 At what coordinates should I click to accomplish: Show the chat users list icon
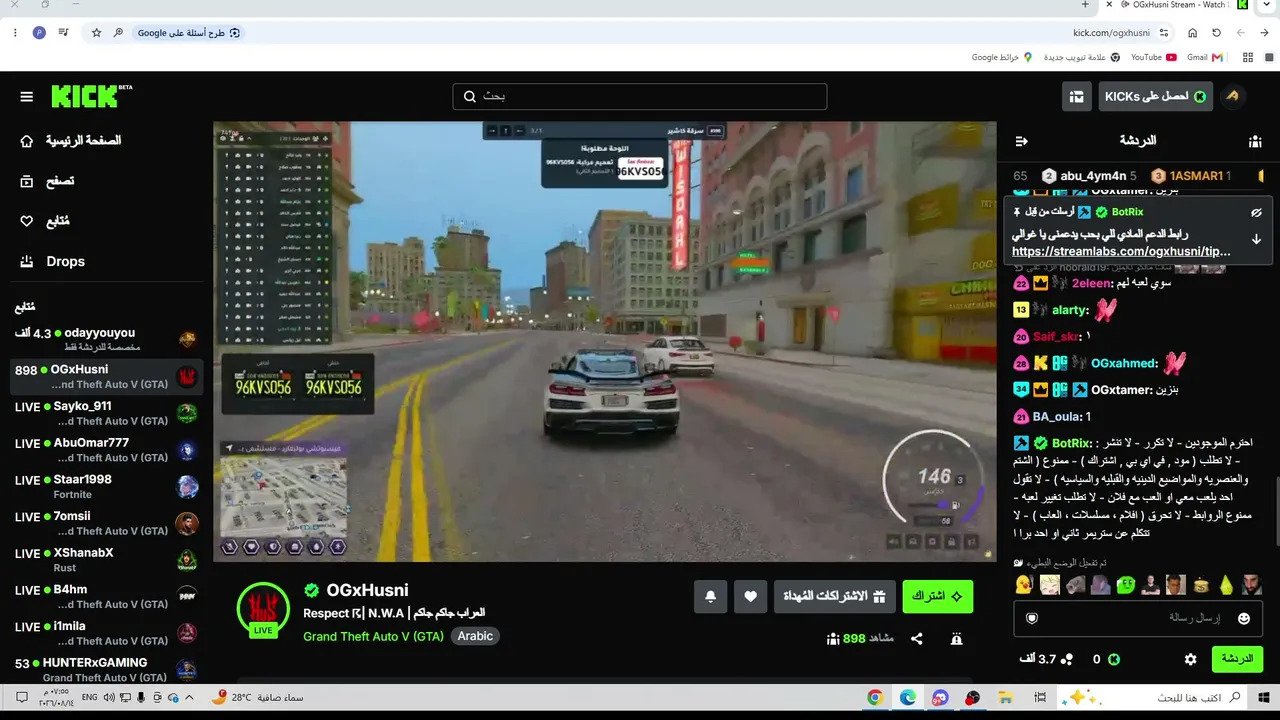coord(1255,141)
